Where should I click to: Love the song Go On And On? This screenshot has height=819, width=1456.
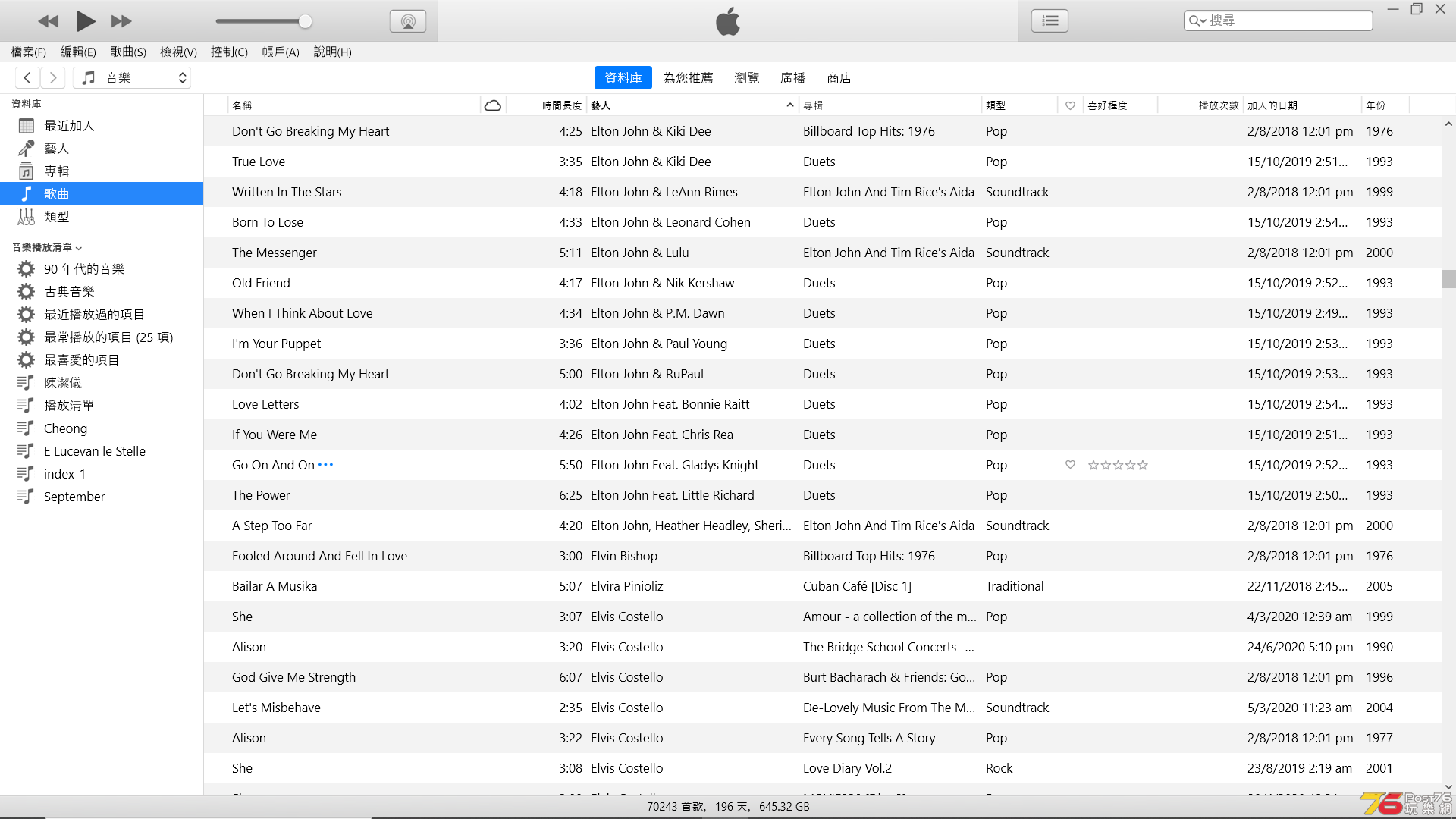click(1070, 465)
